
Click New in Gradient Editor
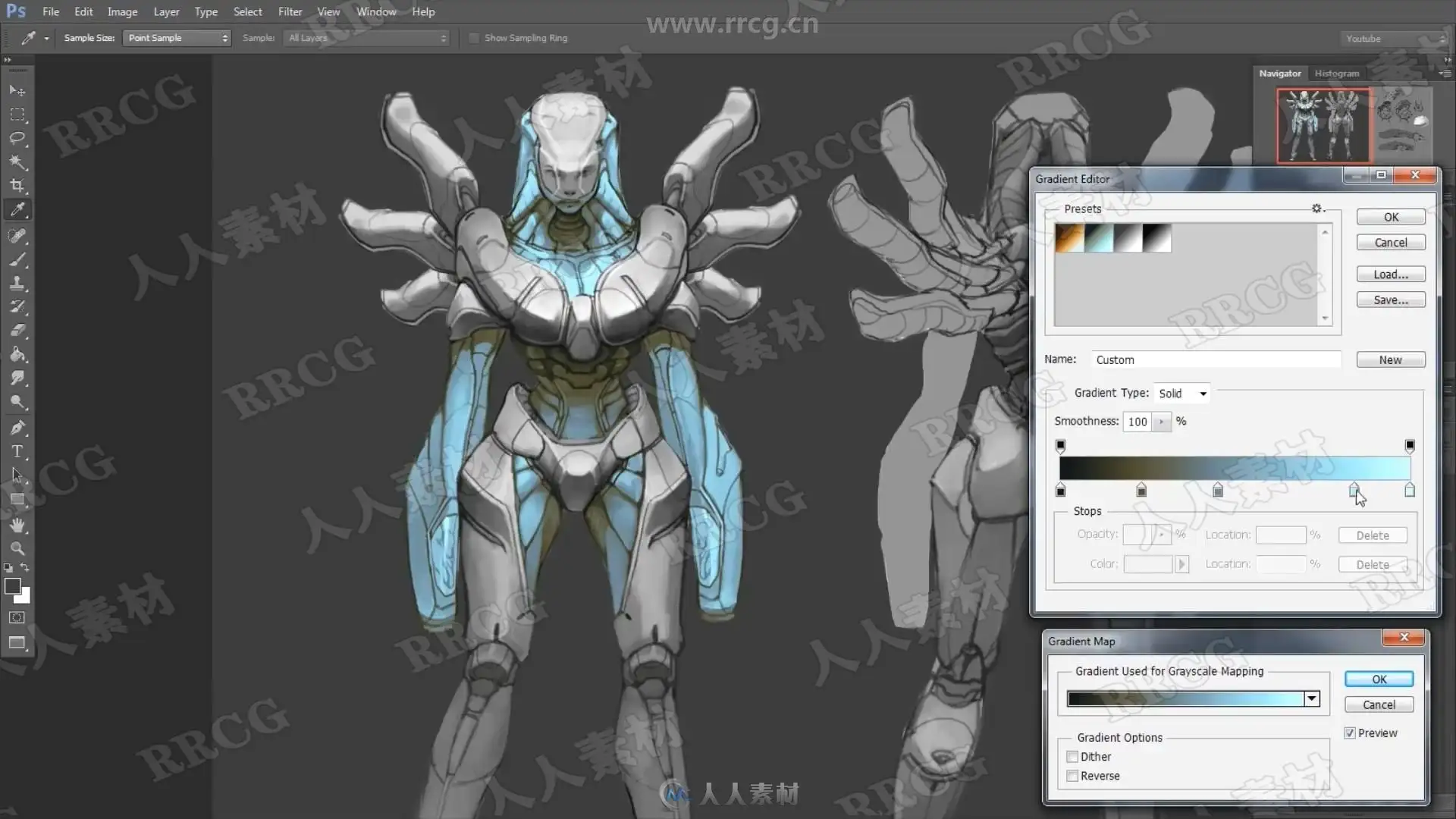click(x=1390, y=360)
